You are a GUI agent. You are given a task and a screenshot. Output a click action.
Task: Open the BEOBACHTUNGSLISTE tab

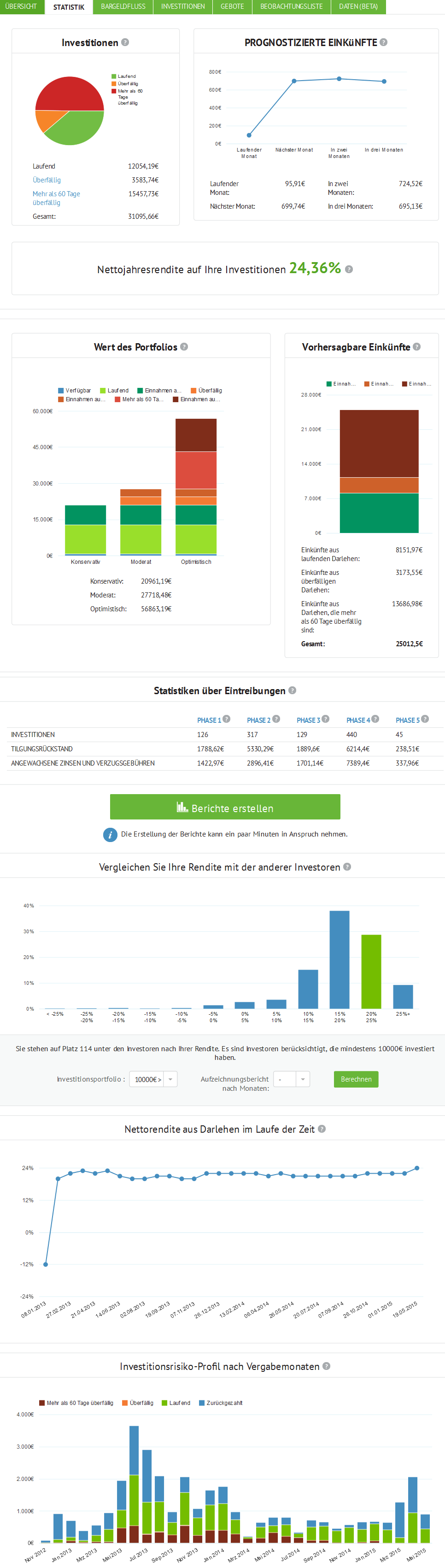(292, 7)
